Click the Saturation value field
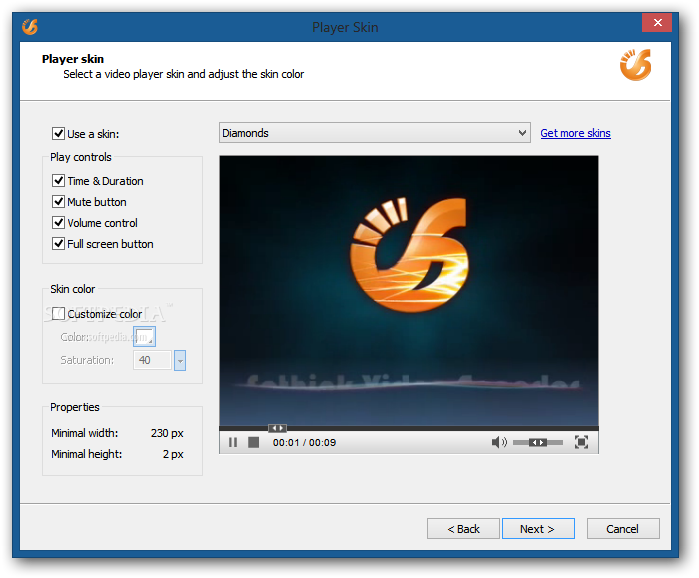 (x=152, y=360)
